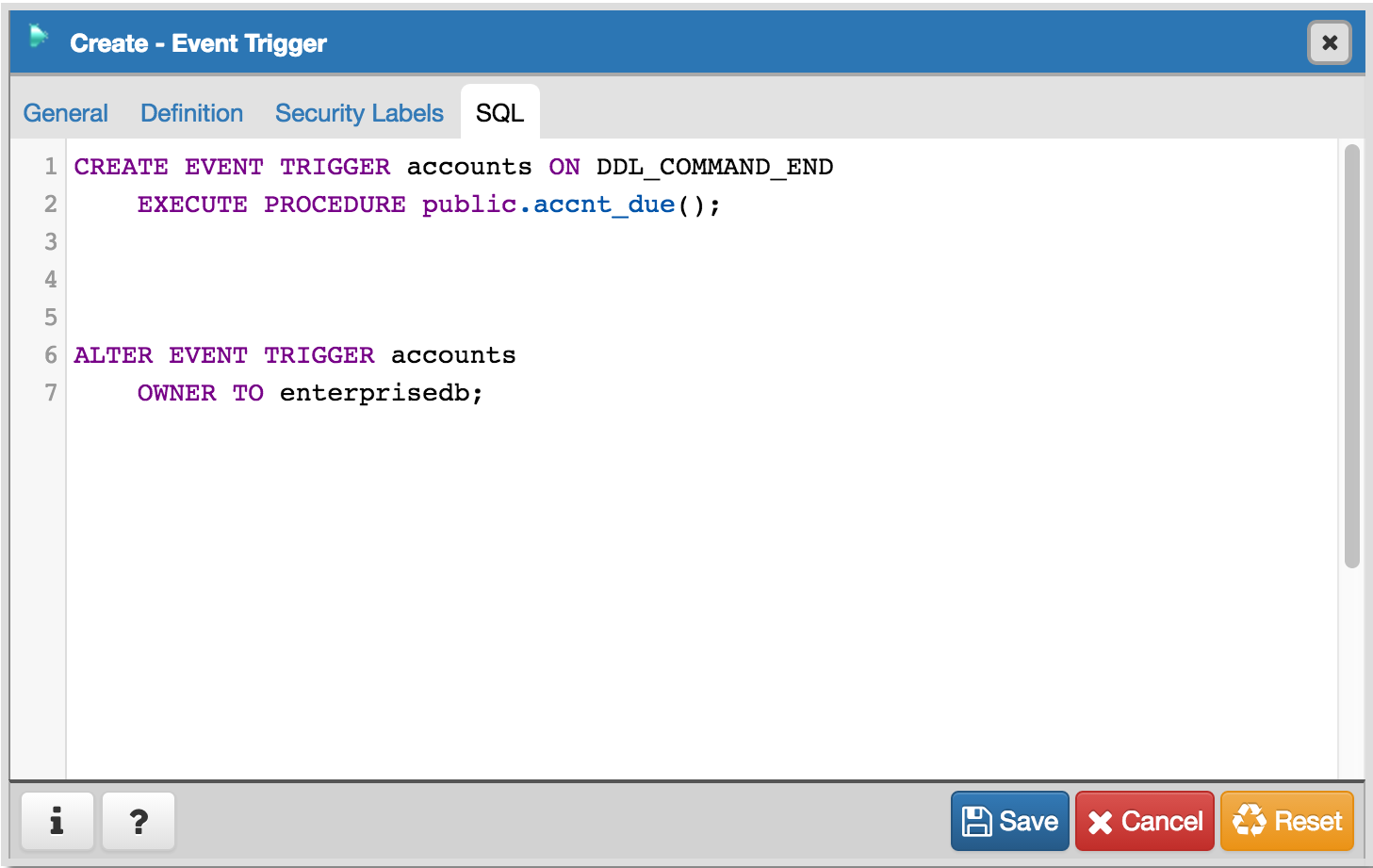Click line number 4 in the gutter
This screenshot has height=868, width=1373.
pos(51,280)
